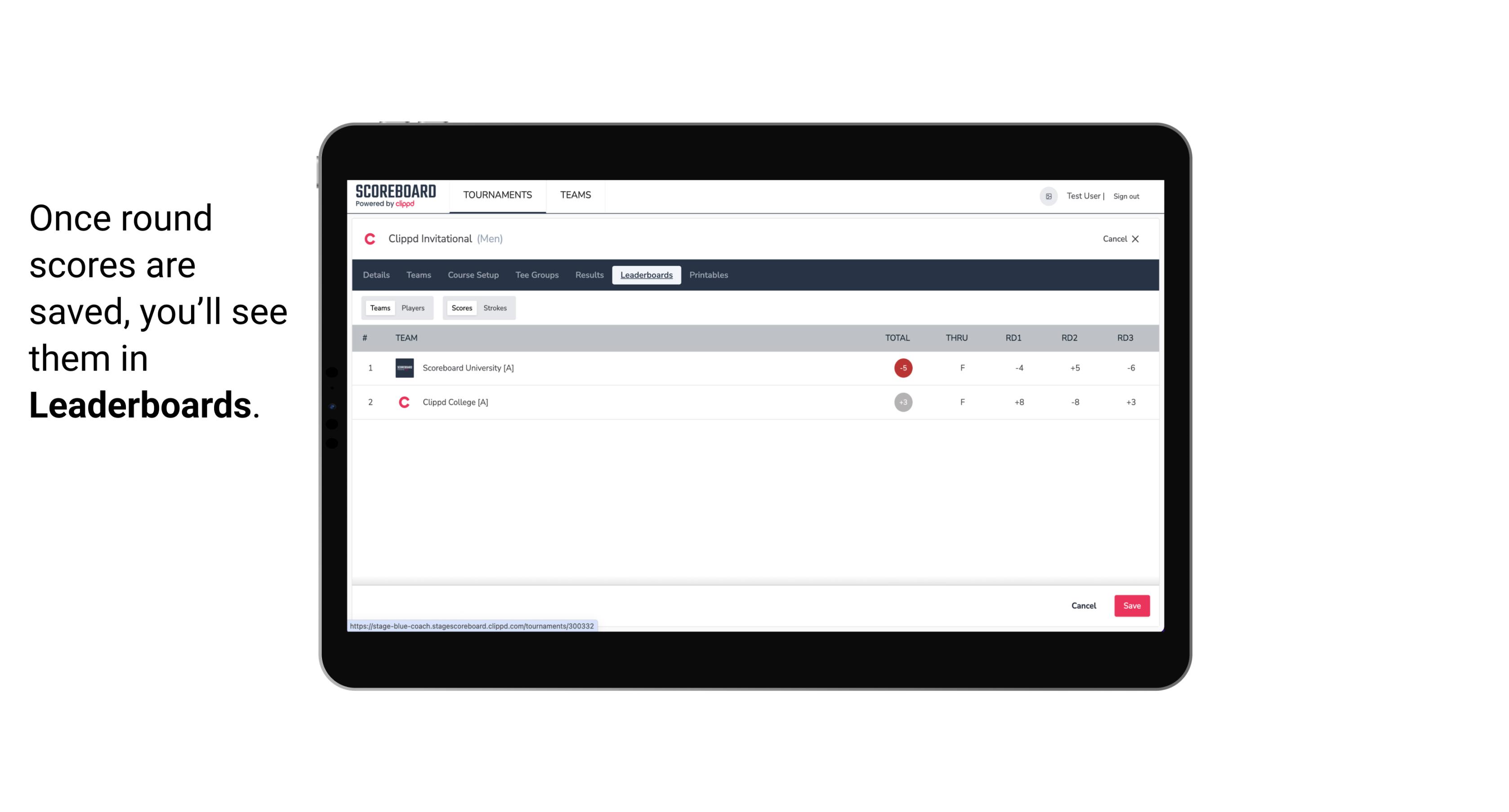The width and height of the screenshot is (1509, 812).
Task: Expand the Course Setup section
Action: pyautogui.click(x=472, y=275)
